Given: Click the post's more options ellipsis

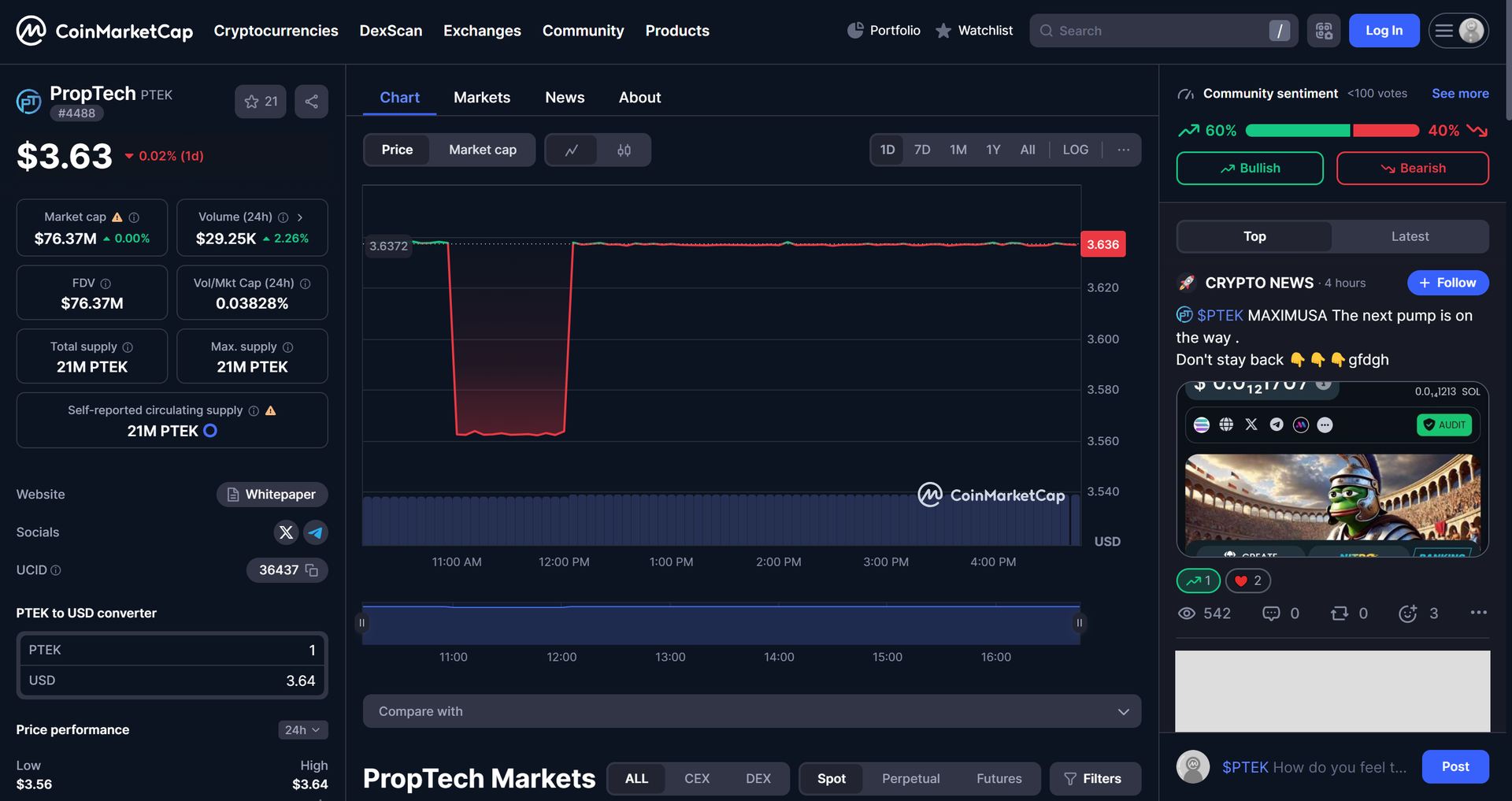Looking at the screenshot, I should (x=1478, y=613).
